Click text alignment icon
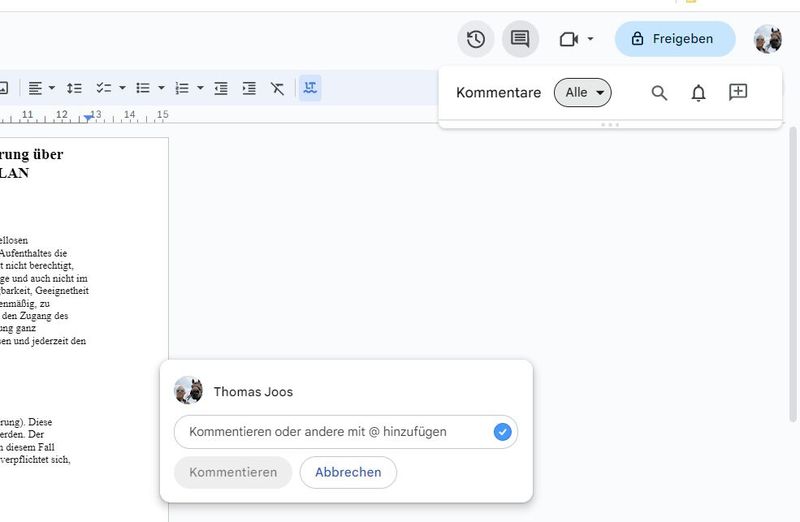 35,88
